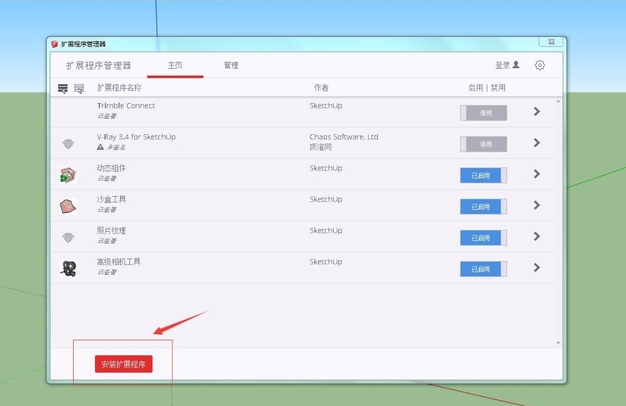Expand 动态组件 details chevron

537,174
